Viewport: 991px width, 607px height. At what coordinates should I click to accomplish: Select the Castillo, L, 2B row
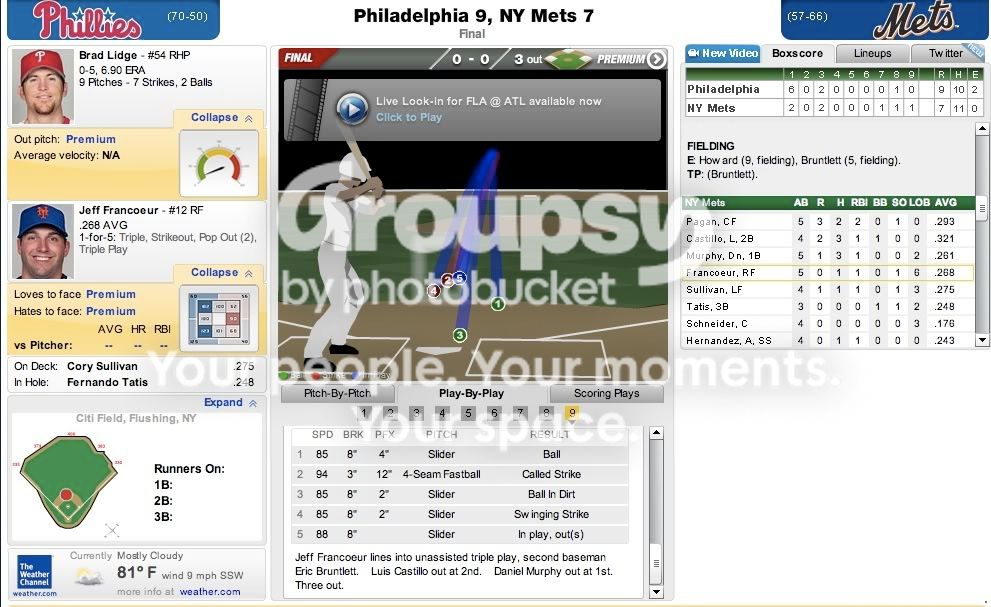click(829, 239)
